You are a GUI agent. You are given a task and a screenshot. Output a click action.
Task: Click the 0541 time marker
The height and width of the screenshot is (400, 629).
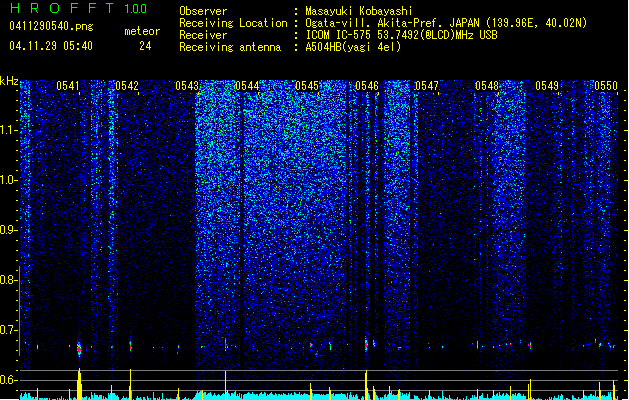point(68,86)
